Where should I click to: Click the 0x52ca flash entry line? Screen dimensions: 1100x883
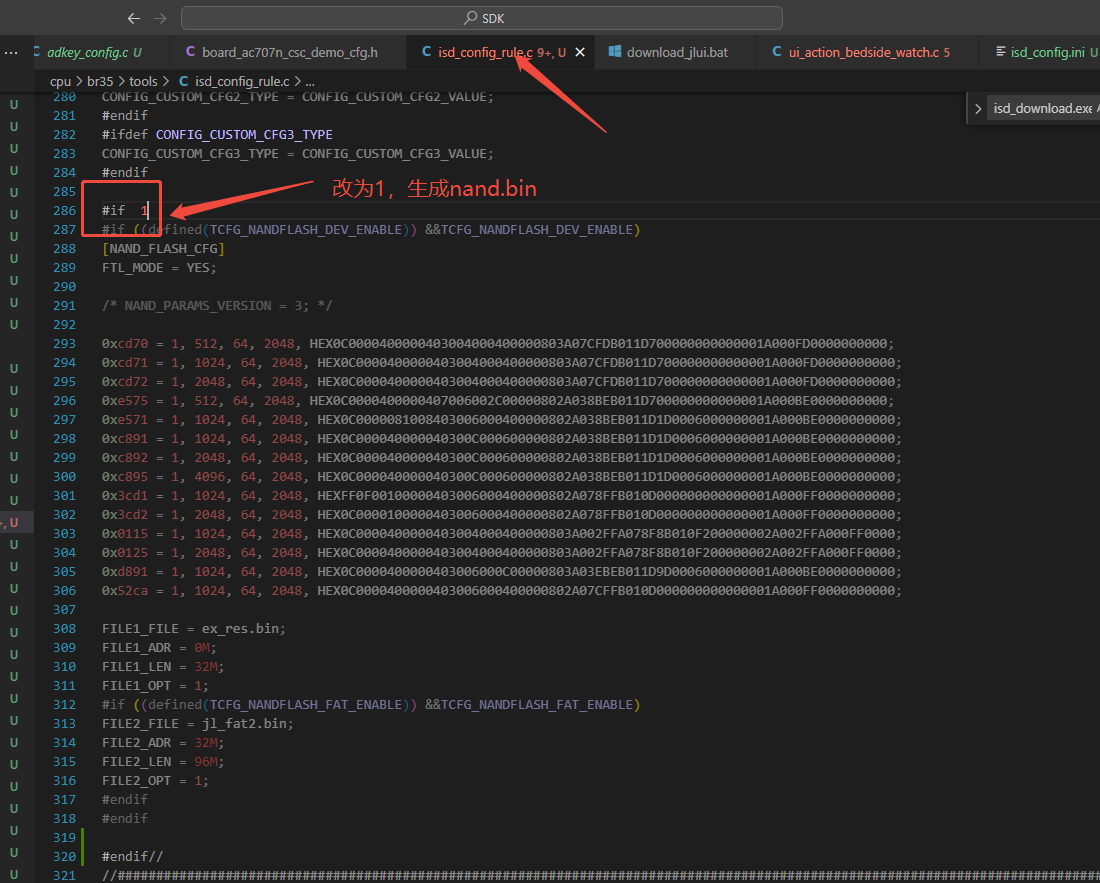[502, 591]
